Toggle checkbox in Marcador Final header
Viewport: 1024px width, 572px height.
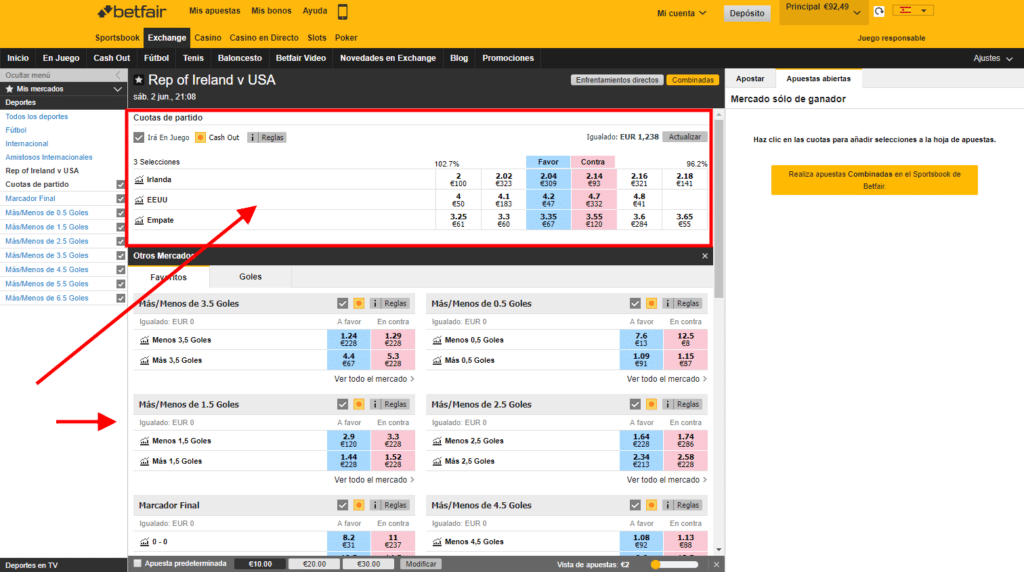(342, 505)
